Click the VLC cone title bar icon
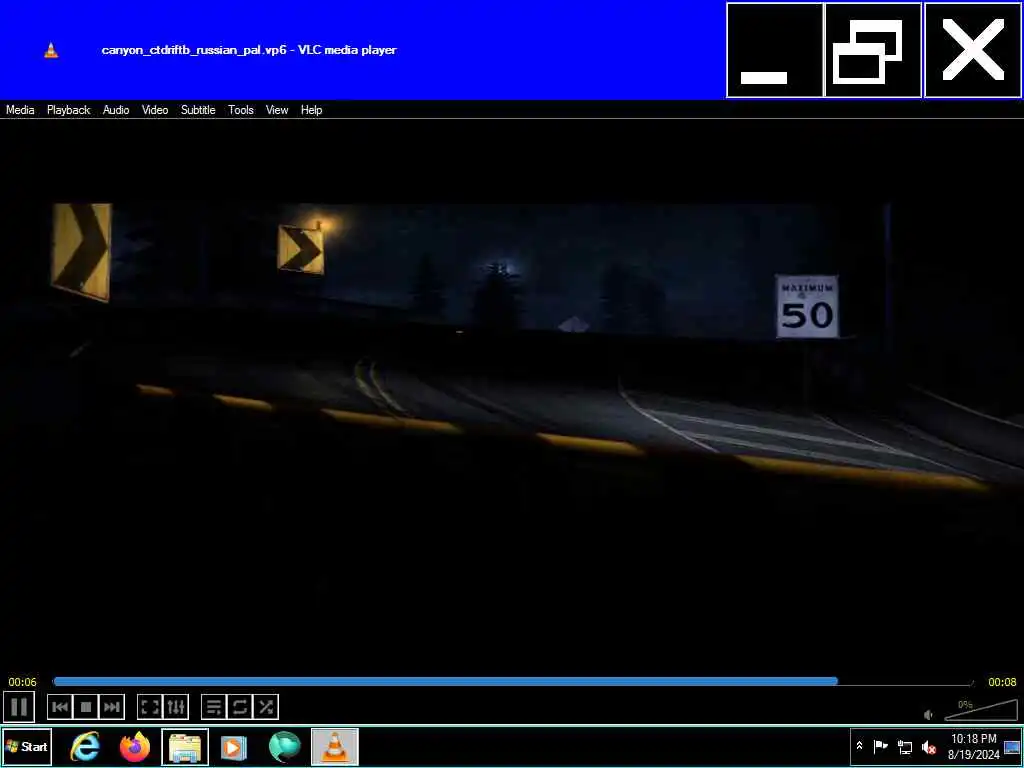This screenshot has width=1024, height=768. [x=51, y=50]
